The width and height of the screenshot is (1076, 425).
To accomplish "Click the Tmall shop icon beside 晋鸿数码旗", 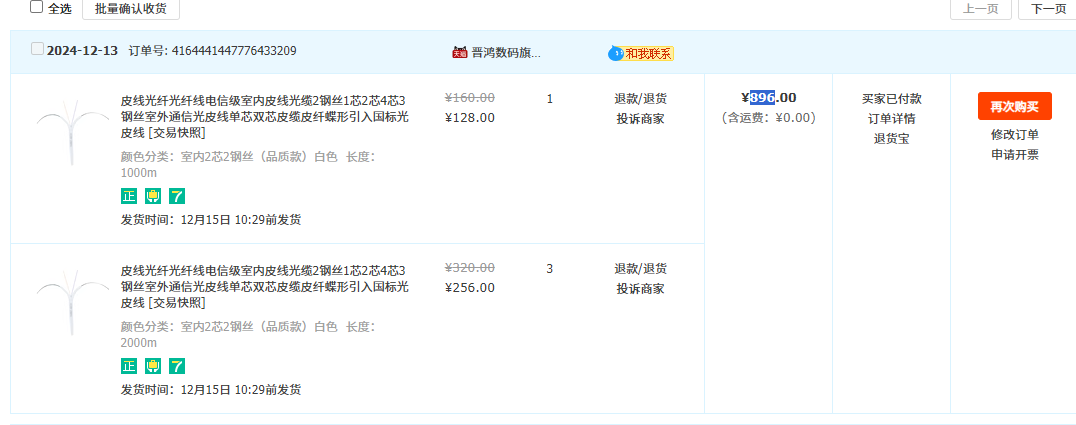I will [460, 52].
